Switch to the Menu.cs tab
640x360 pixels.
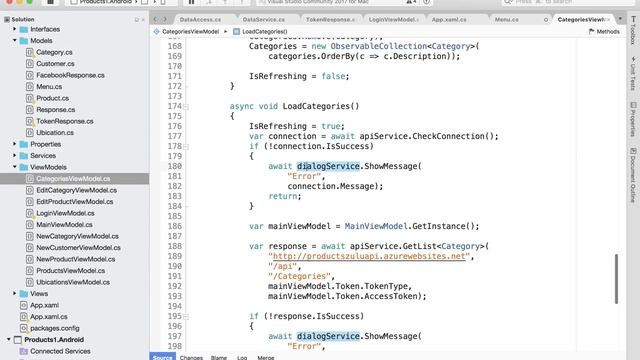[x=507, y=20]
